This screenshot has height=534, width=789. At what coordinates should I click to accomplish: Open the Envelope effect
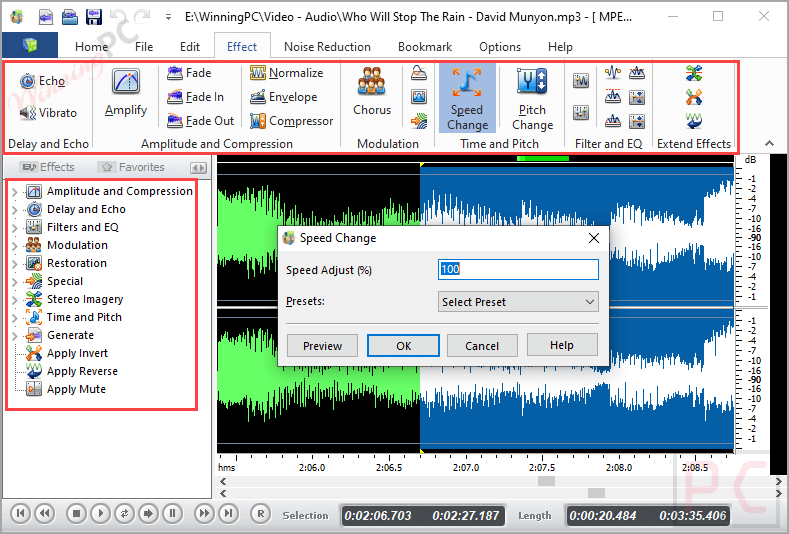(284, 97)
